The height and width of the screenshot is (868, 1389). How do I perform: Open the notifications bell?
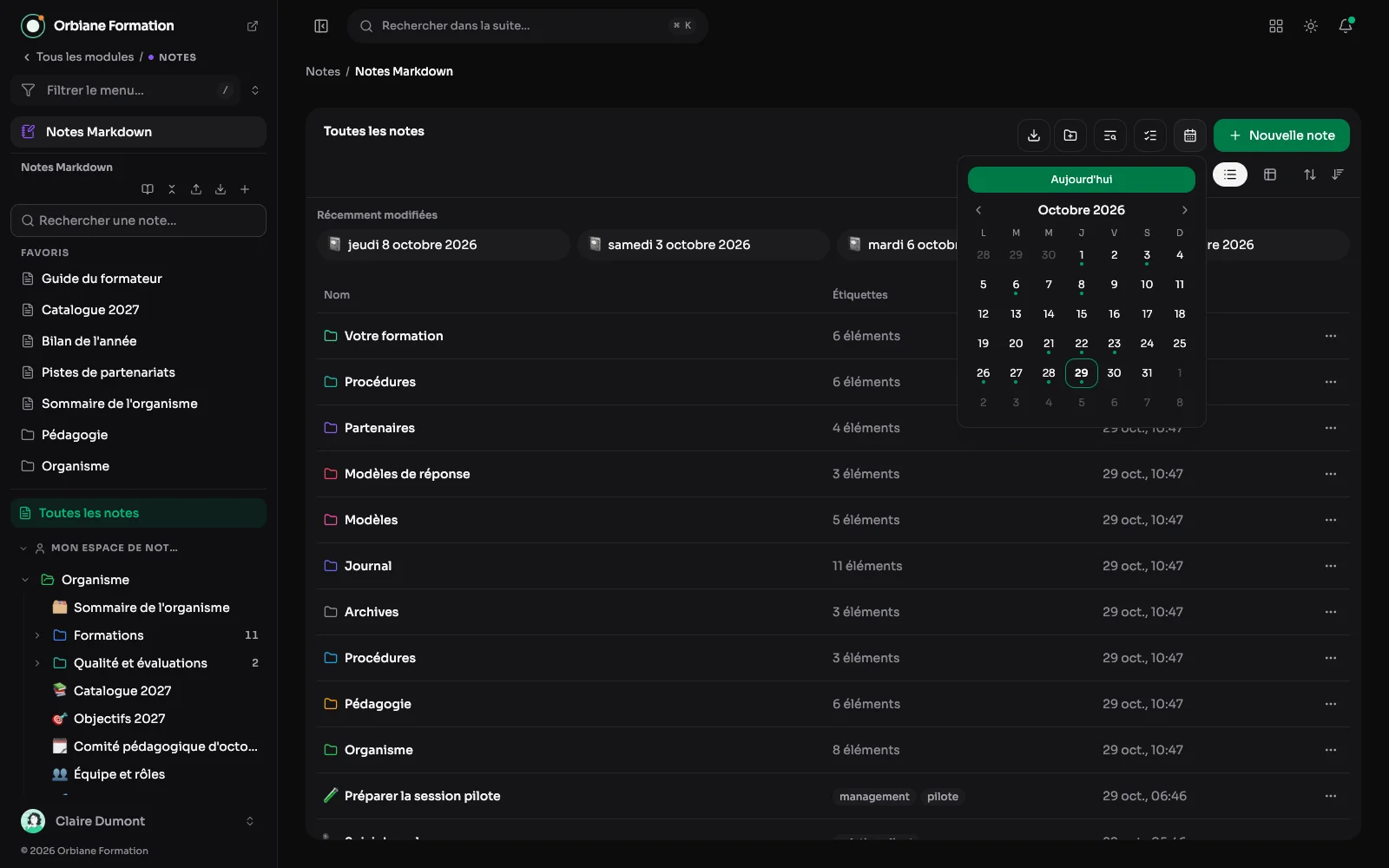click(x=1346, y=26)
